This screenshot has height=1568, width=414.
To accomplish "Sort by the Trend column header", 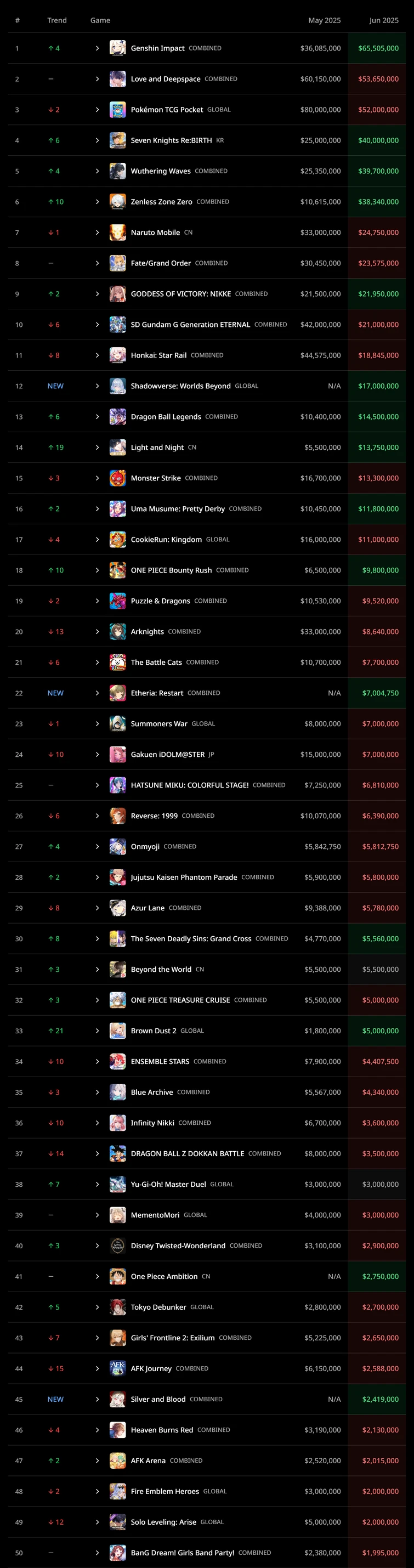I will pos(57,20).
